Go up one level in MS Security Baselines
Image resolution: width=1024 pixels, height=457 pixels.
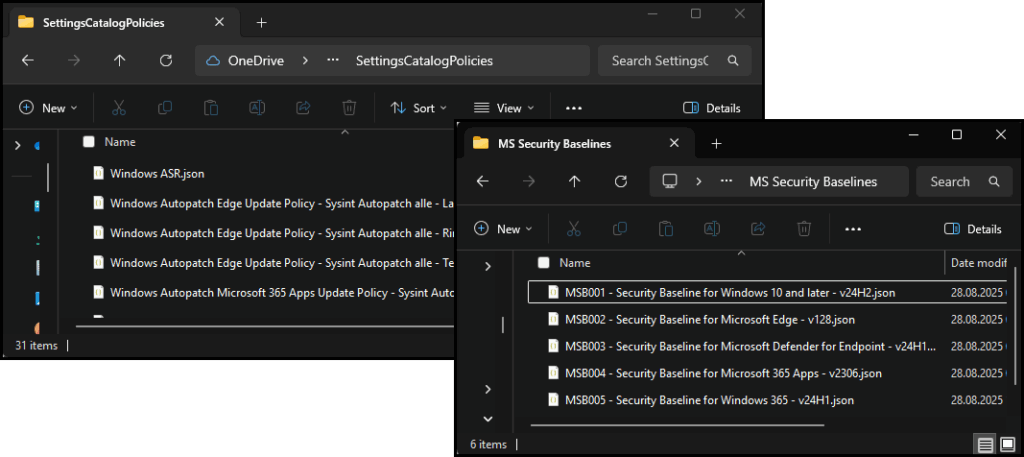[x=574, y=181]
